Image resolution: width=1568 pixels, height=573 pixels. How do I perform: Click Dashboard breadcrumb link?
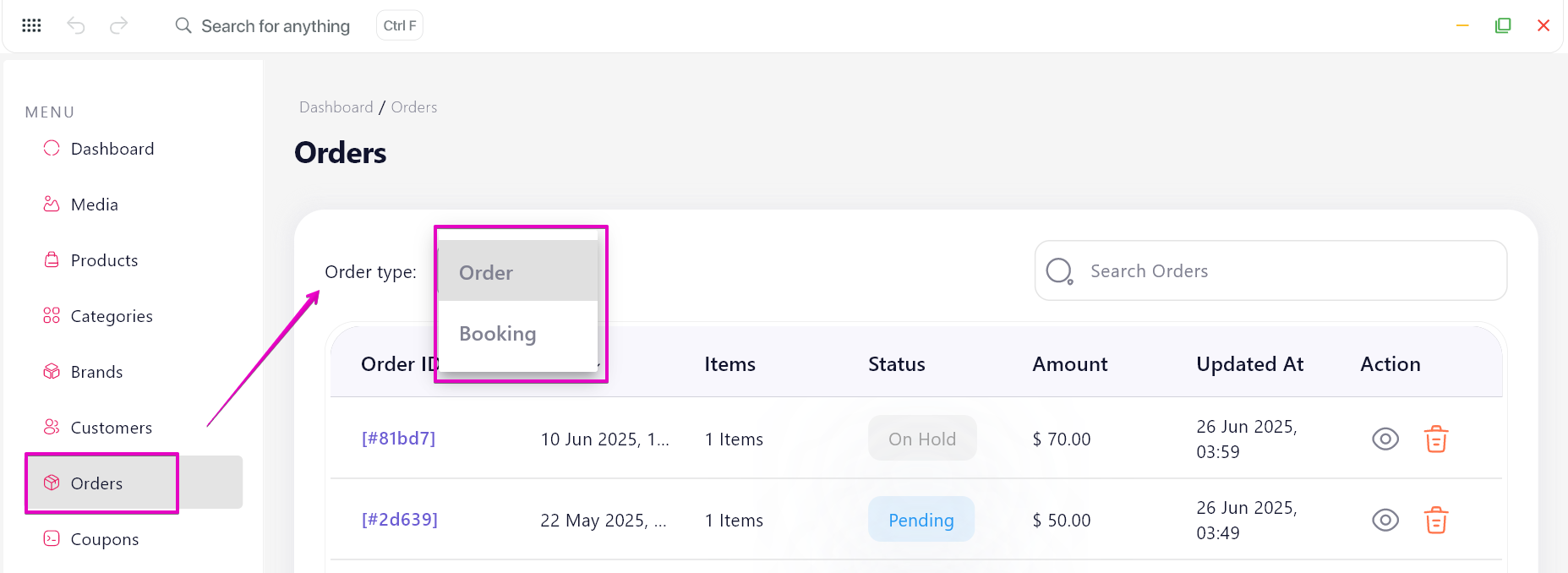(336, 107)
